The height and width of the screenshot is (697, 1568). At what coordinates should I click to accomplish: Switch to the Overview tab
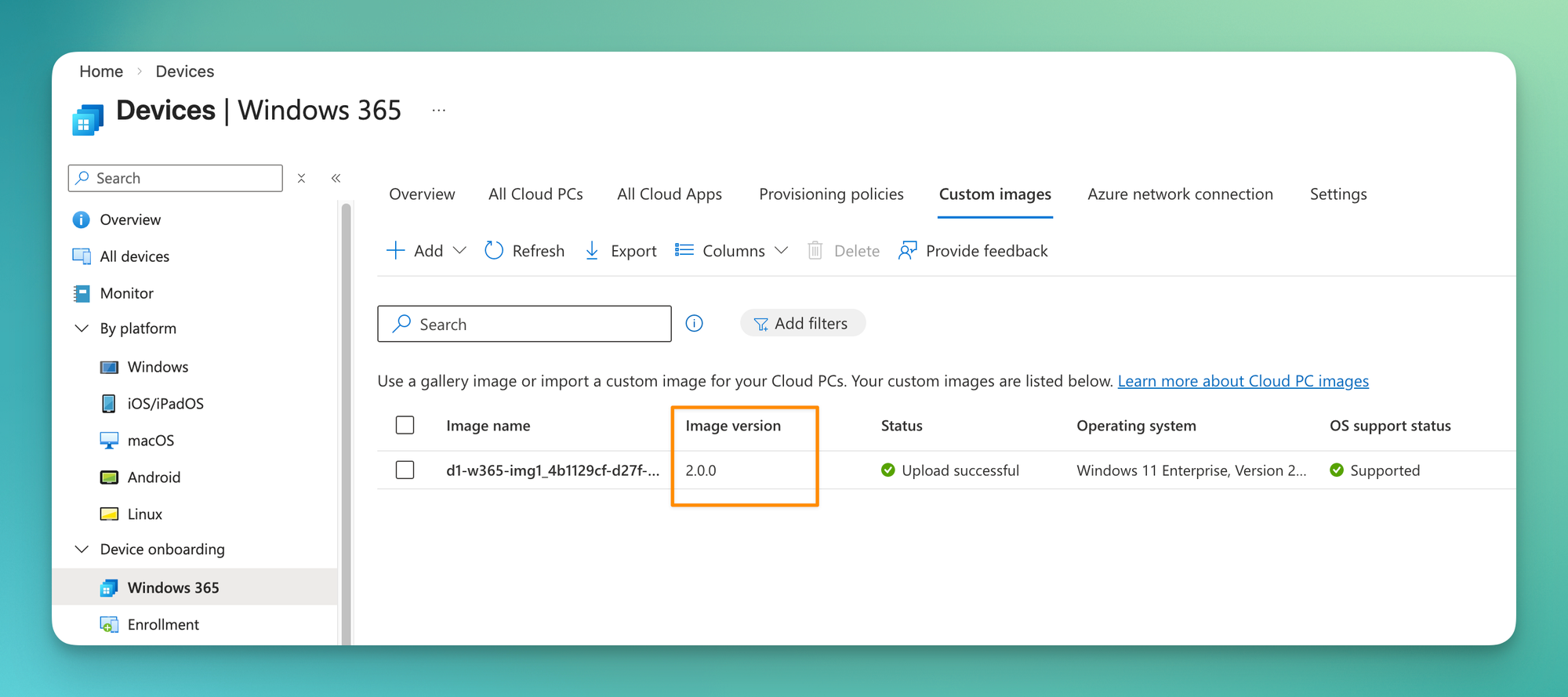[x=422, y=194]
